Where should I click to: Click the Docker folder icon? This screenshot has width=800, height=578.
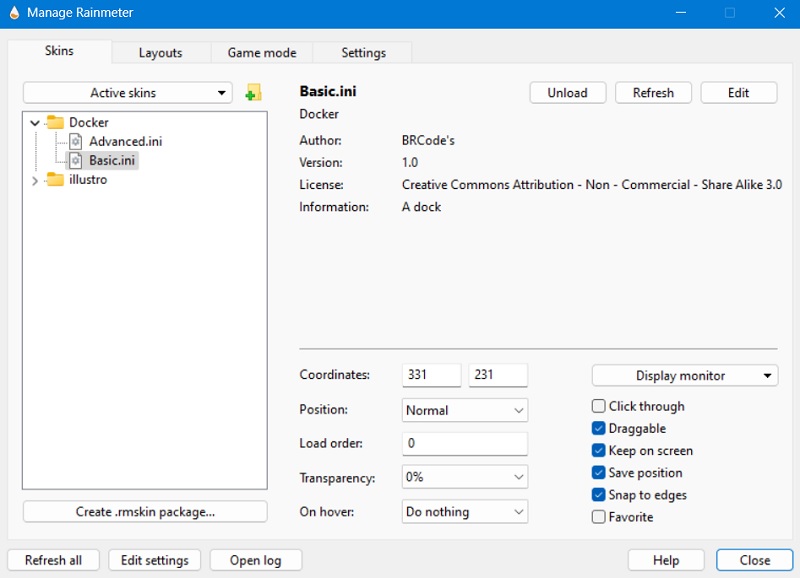(x=55, y=122)
